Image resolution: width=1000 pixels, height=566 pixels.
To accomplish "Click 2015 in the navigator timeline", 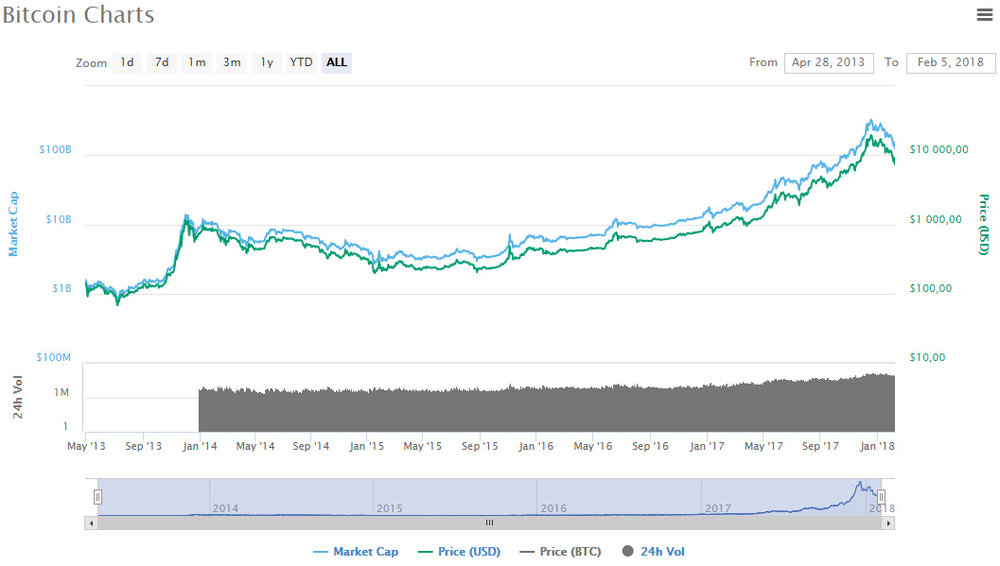I will point(389,509).
